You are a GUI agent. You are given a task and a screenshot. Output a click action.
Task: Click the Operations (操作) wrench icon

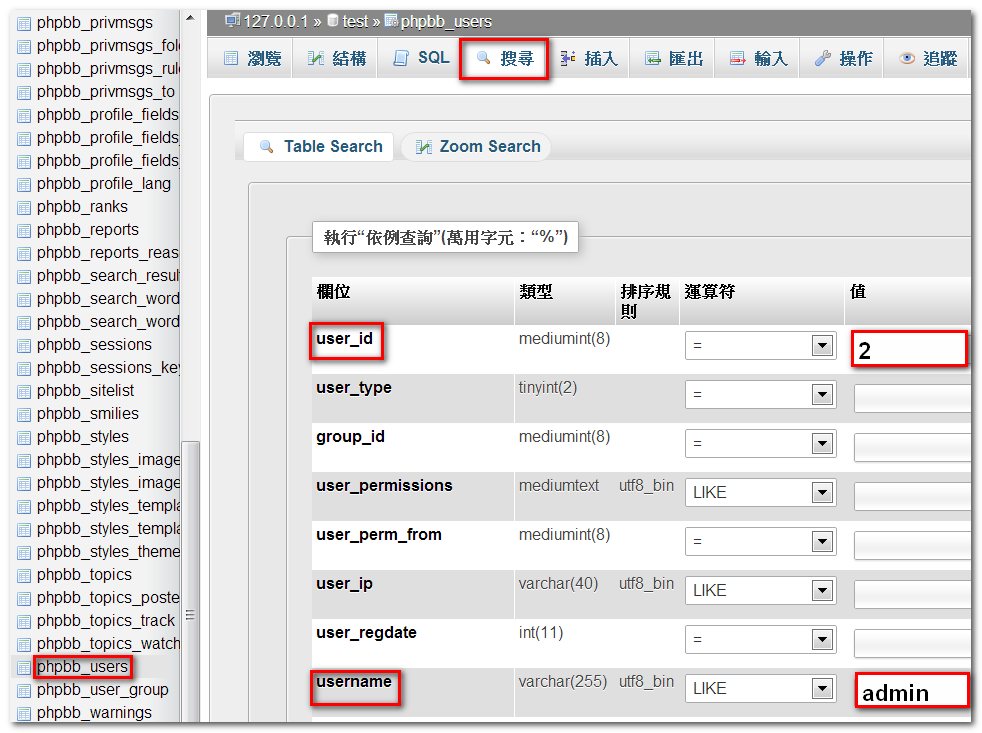(x=823, y=59)
